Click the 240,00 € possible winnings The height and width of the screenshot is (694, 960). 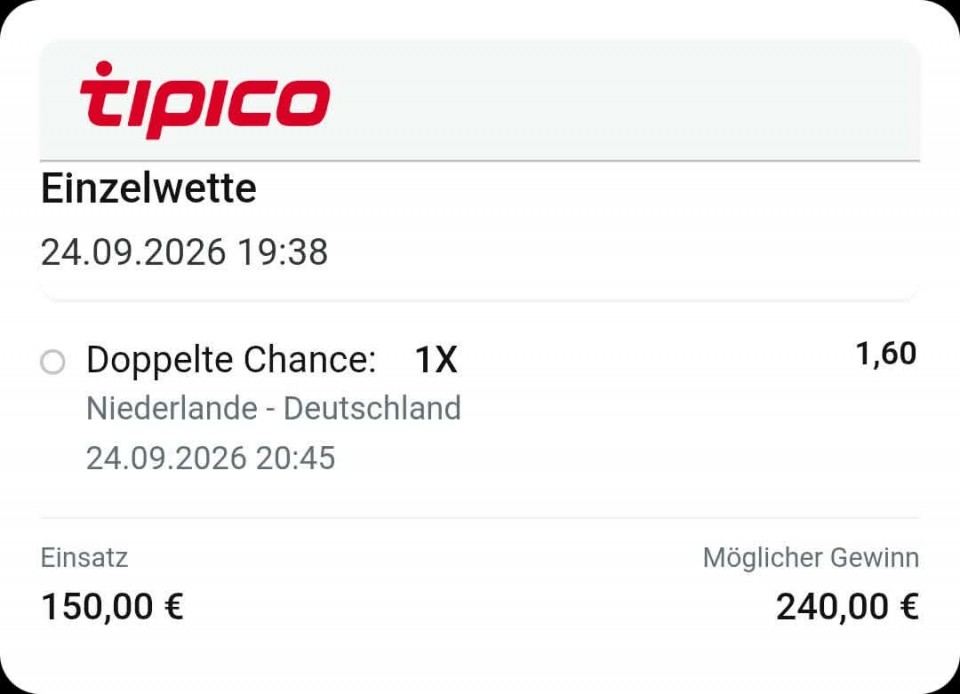coord(847,606)
